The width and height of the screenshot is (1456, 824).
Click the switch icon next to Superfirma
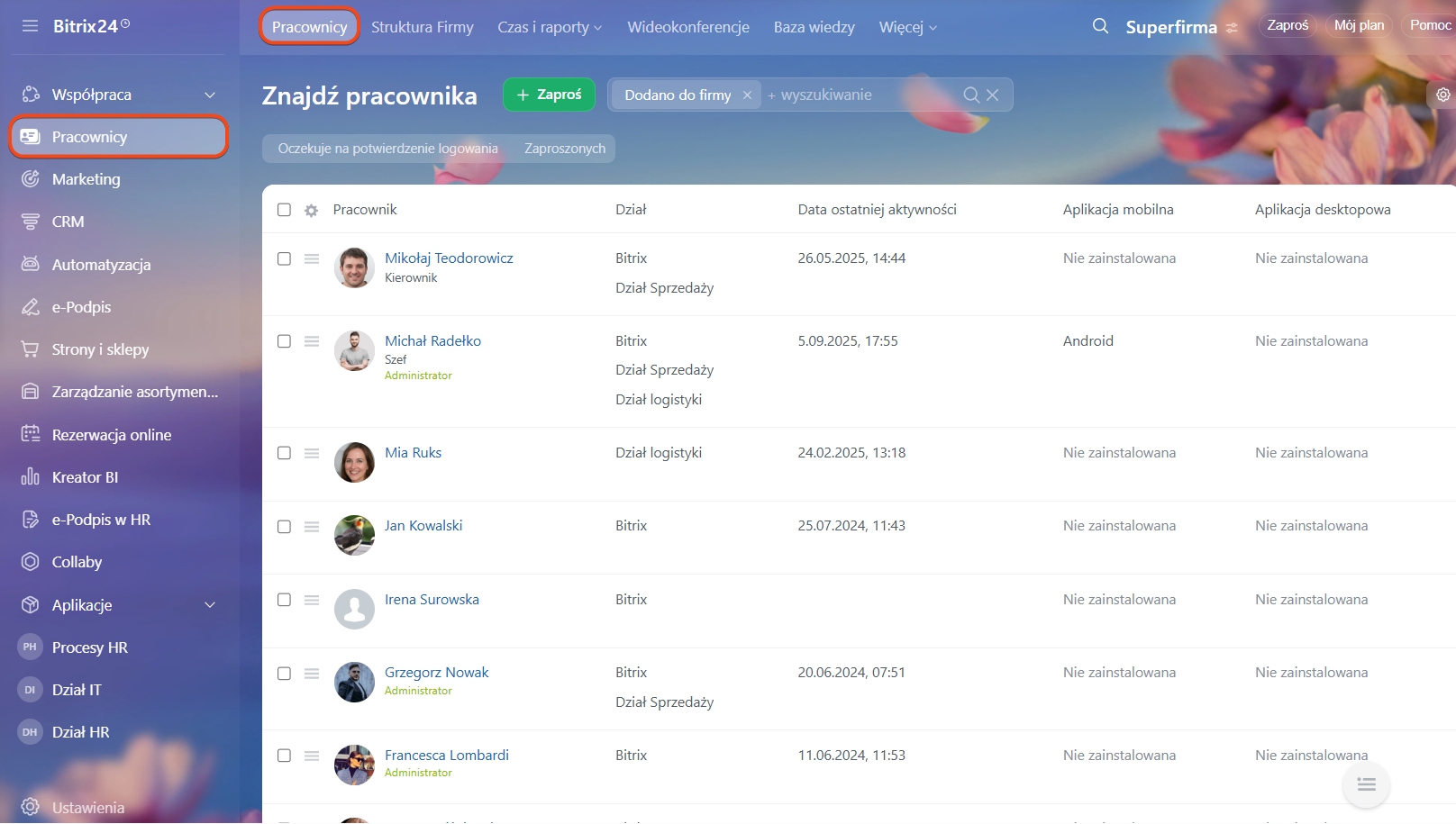pyautogui.click(x=1232, y=28)
